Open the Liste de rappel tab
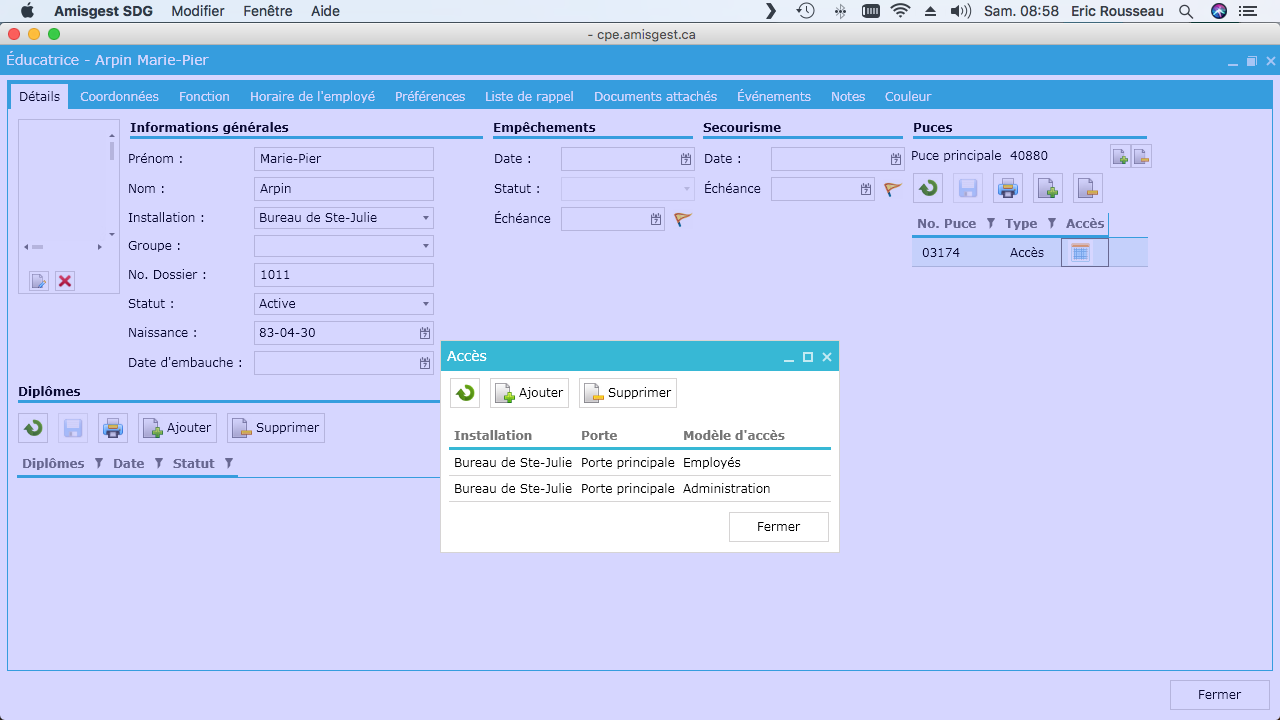 coord(529,97)
